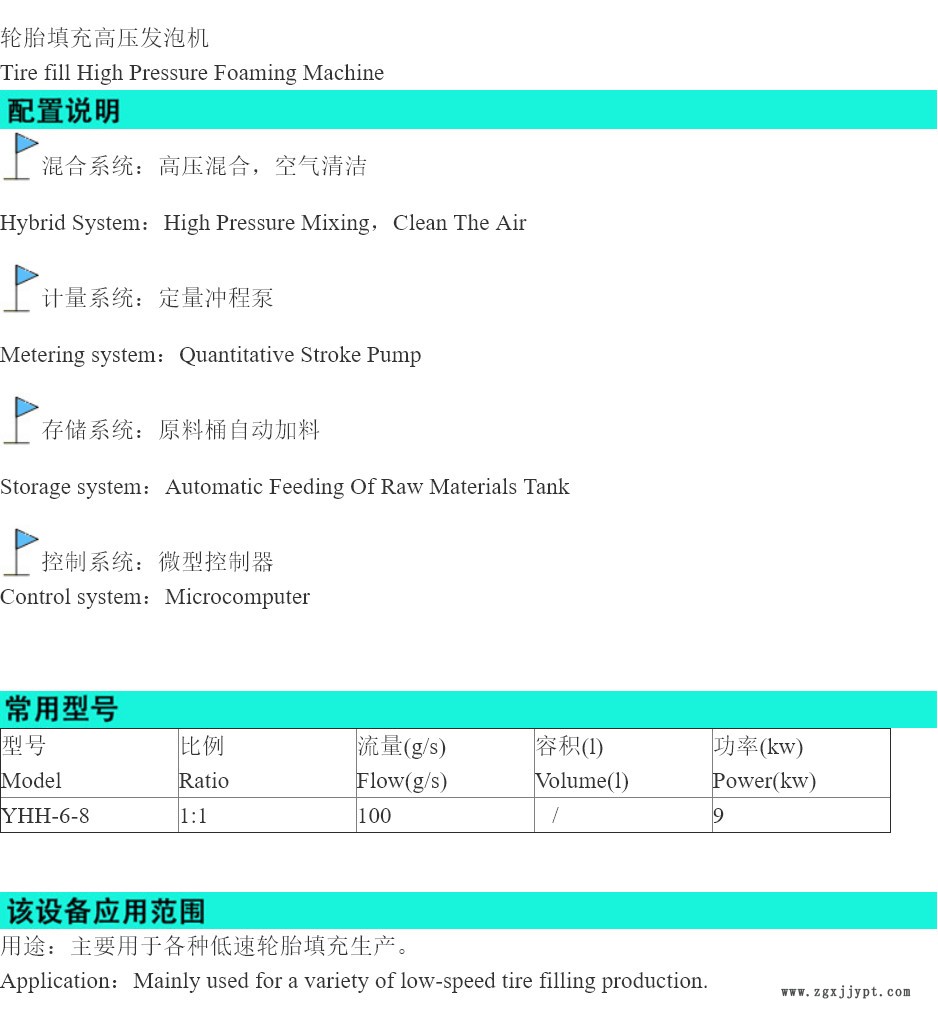Click the Volume(l) column header
Viewport: 938px width, 1014px height.
582,781
